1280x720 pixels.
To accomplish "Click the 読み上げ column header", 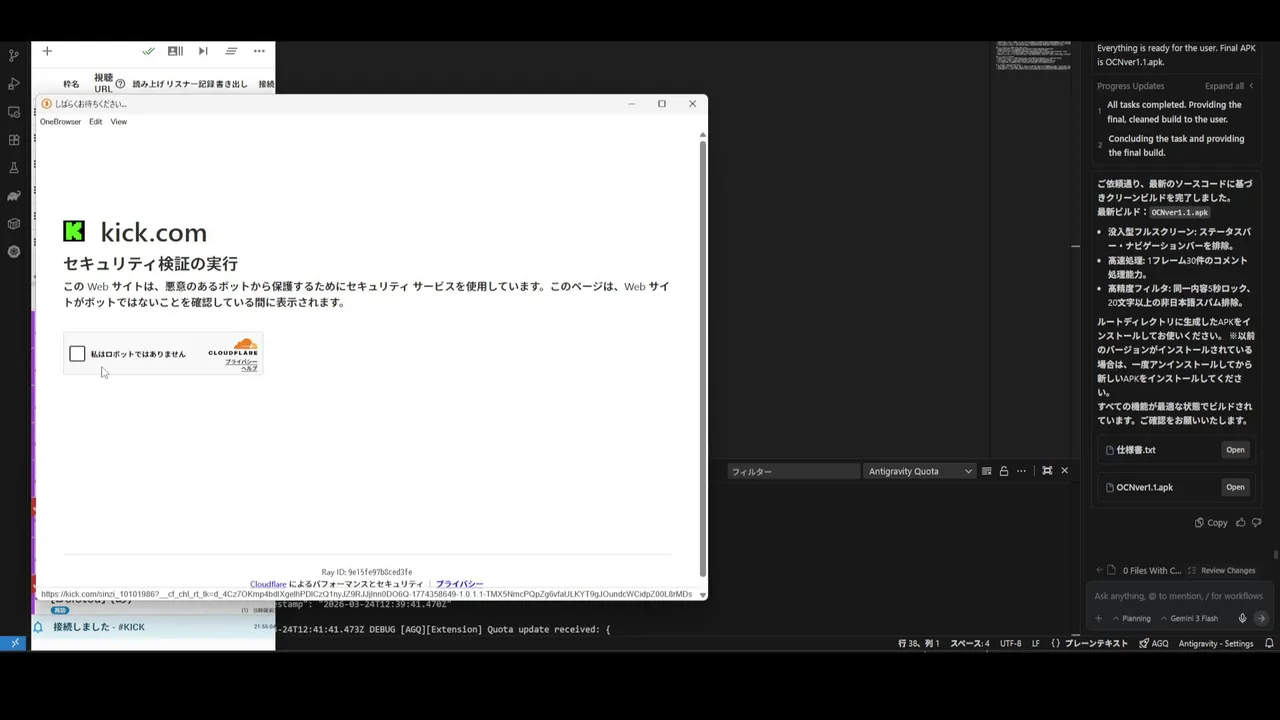I will [148, 84].
